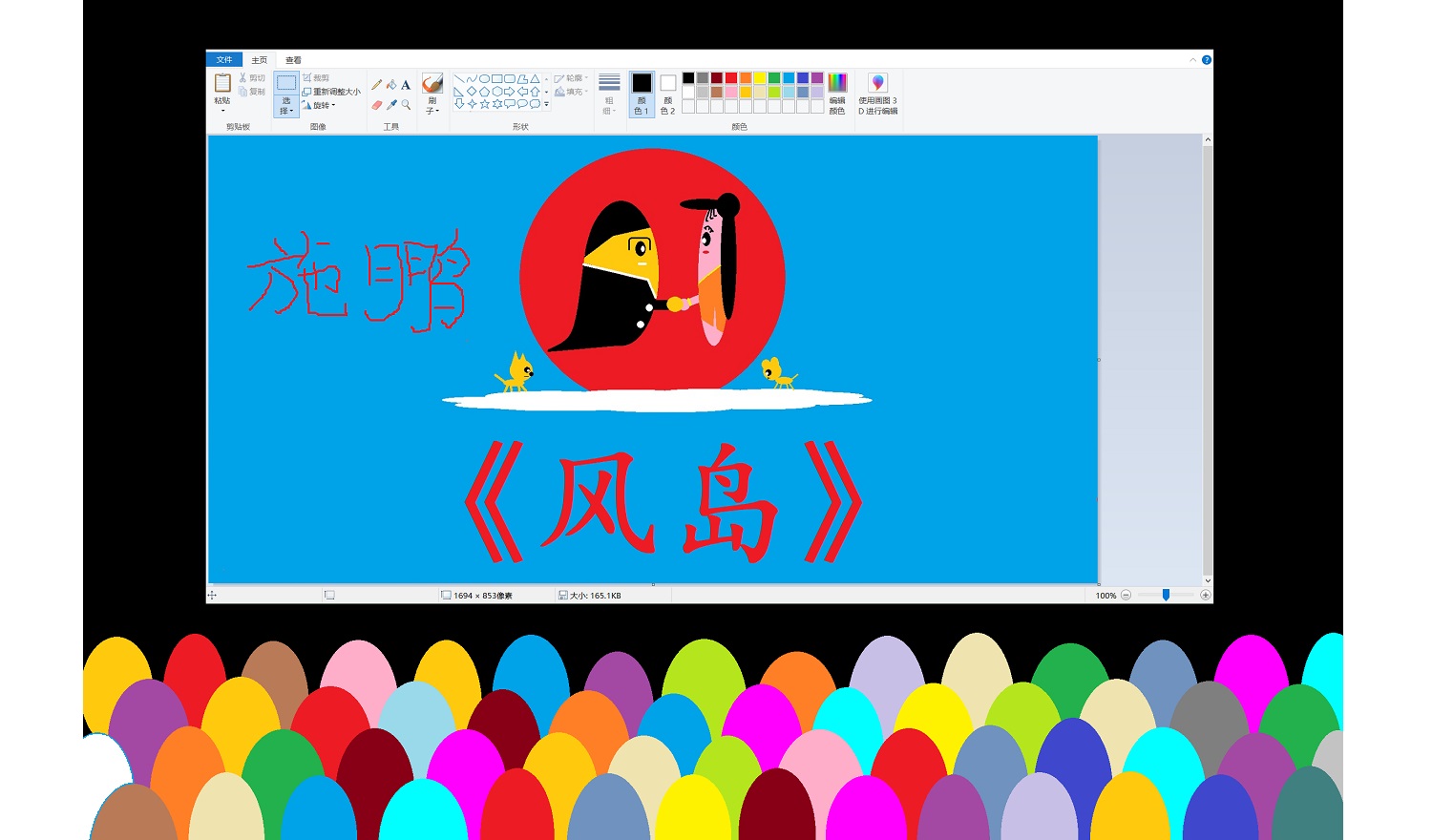Click the 大小: 165.1KB status text
The width and height of the screenshot is (1432, 840).
[x=596, y=596]
